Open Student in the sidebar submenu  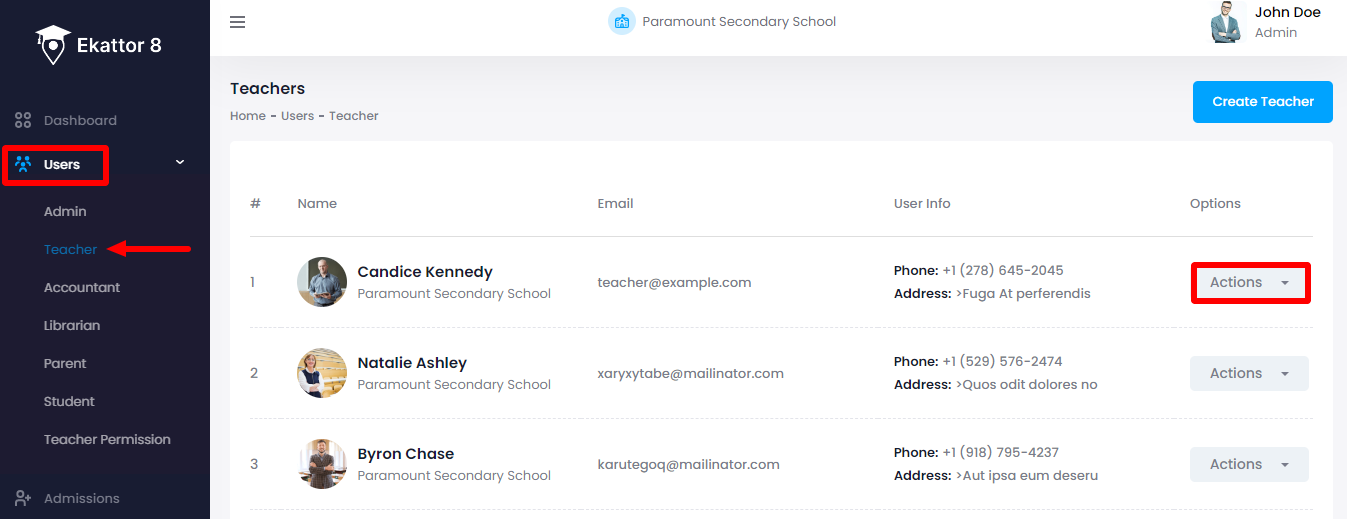(x=69, y=401)
